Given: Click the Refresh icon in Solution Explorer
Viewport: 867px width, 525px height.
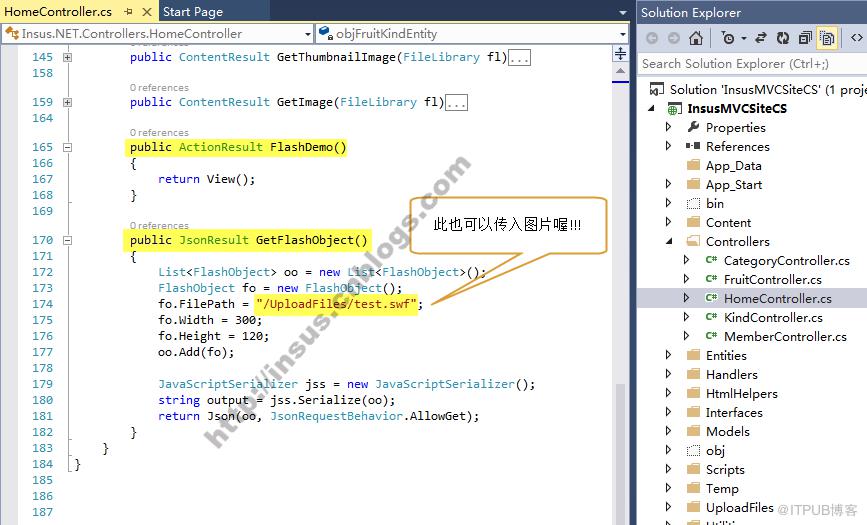Looking at the screenshot, I should [783, 38].
